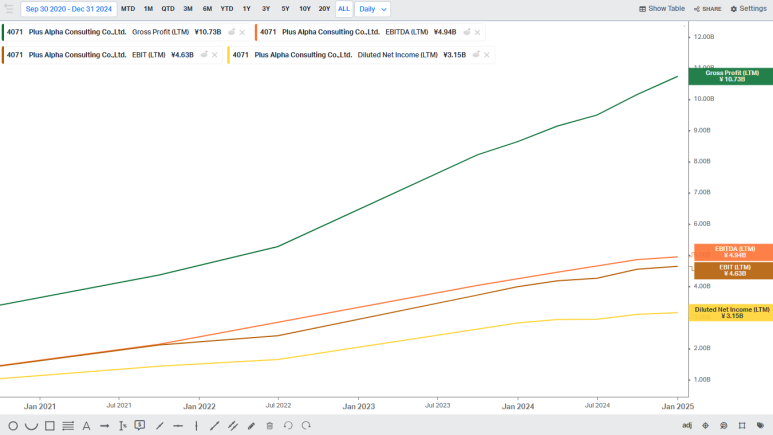This screenshot has width=773, height=435.
Task: Open the hamburger menu at top left
Action: click(9, 9)
